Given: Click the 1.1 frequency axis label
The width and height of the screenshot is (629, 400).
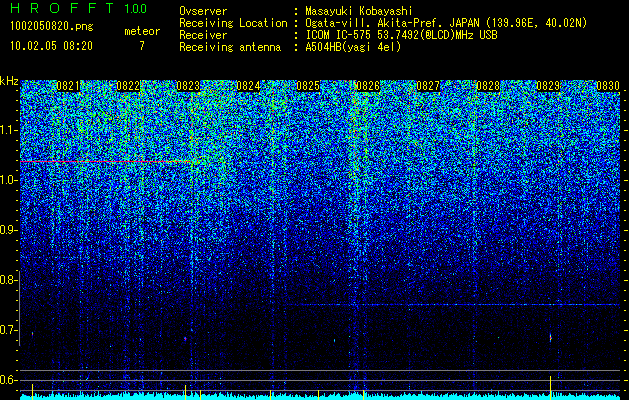Looking at the screenshot, I should click(x=8, y=130).
